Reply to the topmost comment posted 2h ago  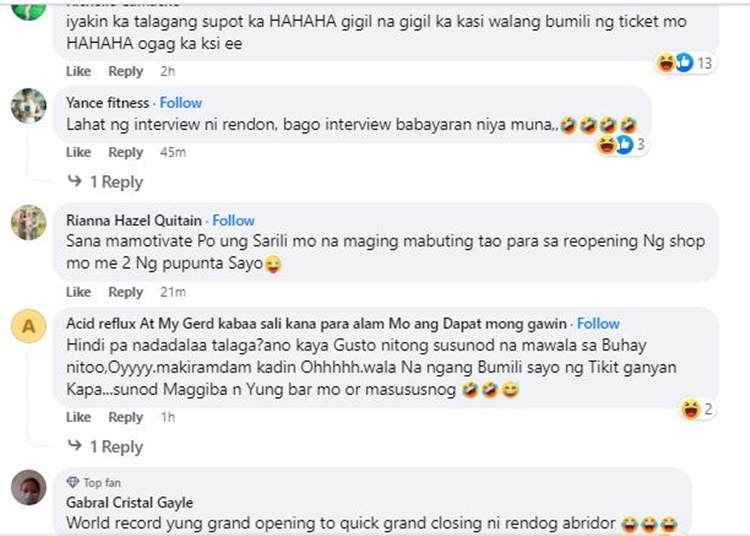[x=125, y=71]
